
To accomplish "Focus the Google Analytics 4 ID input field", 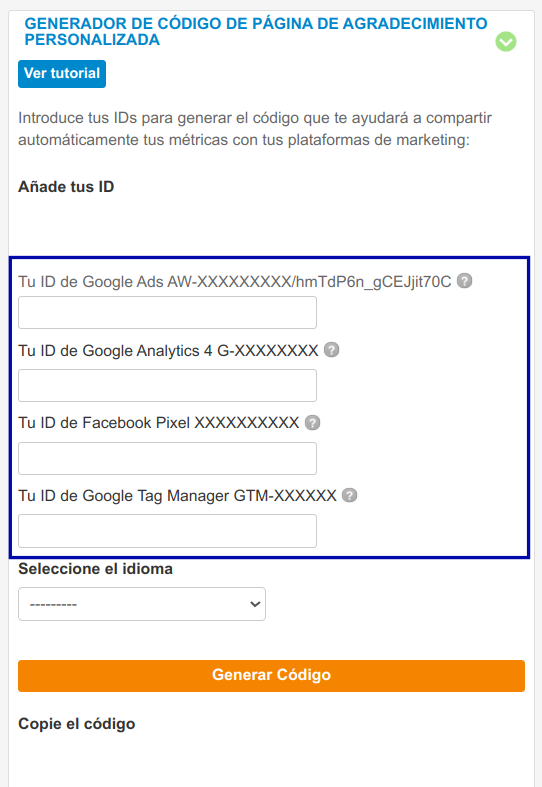I will click(x=167, y=385).
